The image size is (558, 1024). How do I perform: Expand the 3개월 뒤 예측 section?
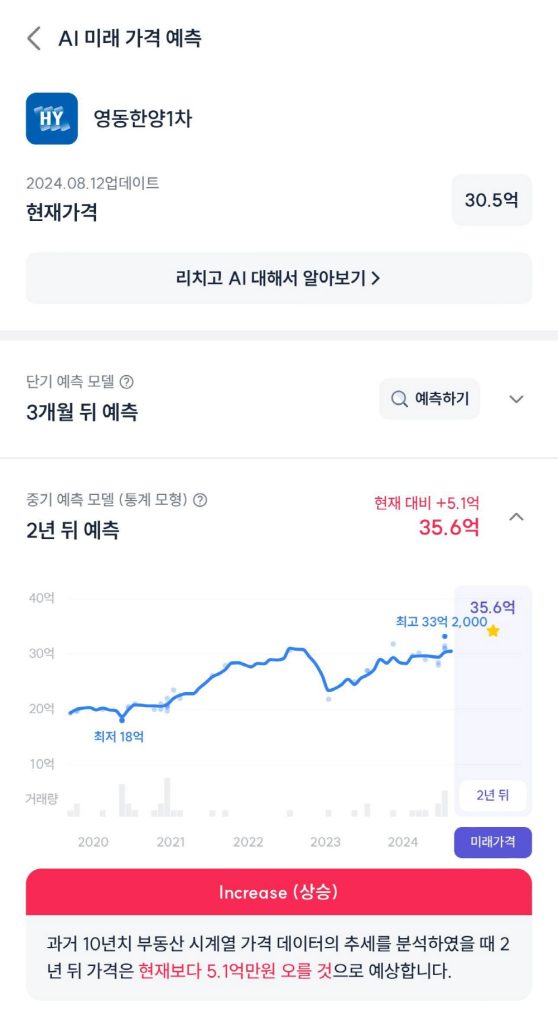coord(516,399)
